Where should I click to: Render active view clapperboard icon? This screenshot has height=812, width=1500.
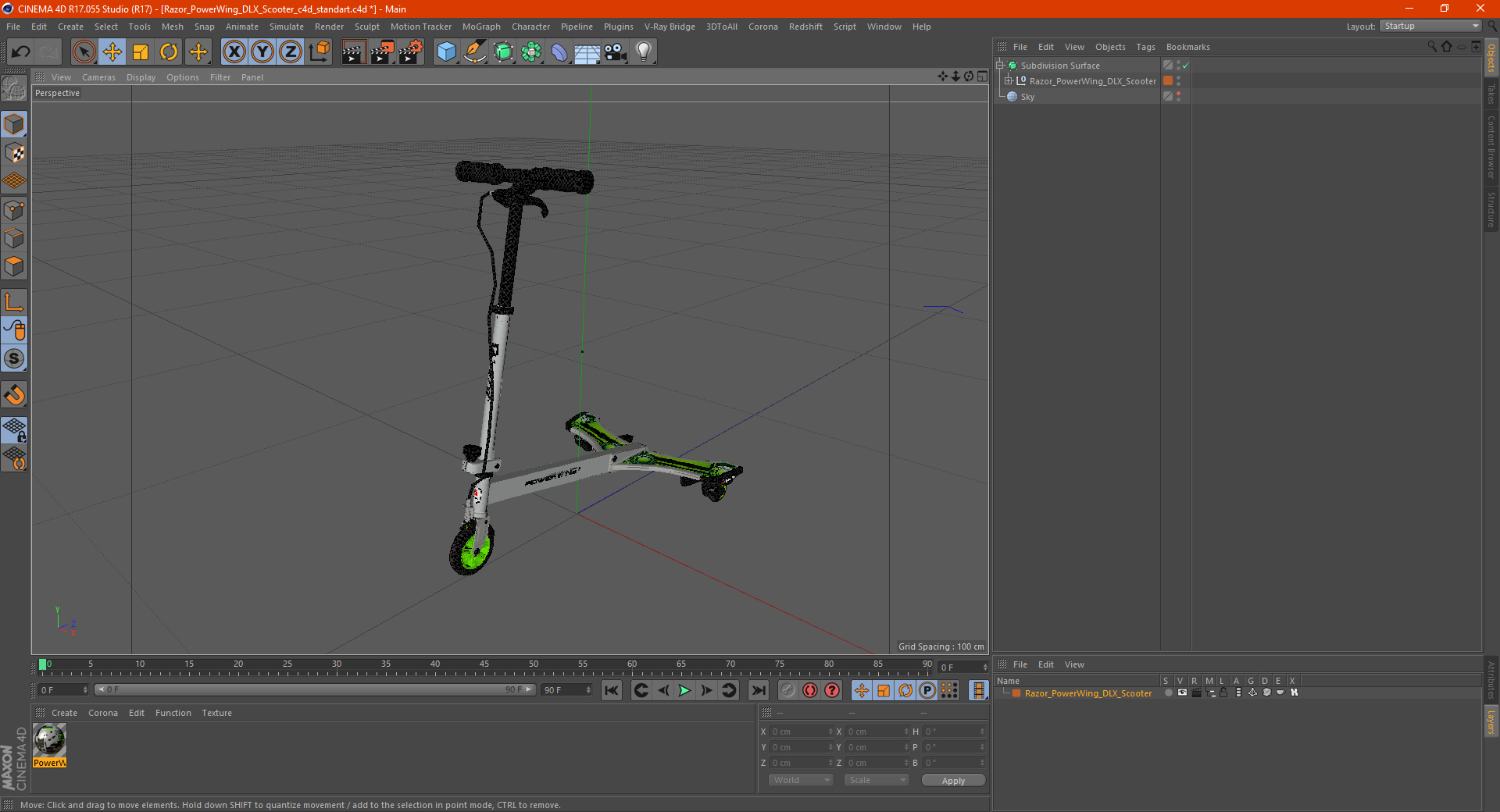pos(353,52)
